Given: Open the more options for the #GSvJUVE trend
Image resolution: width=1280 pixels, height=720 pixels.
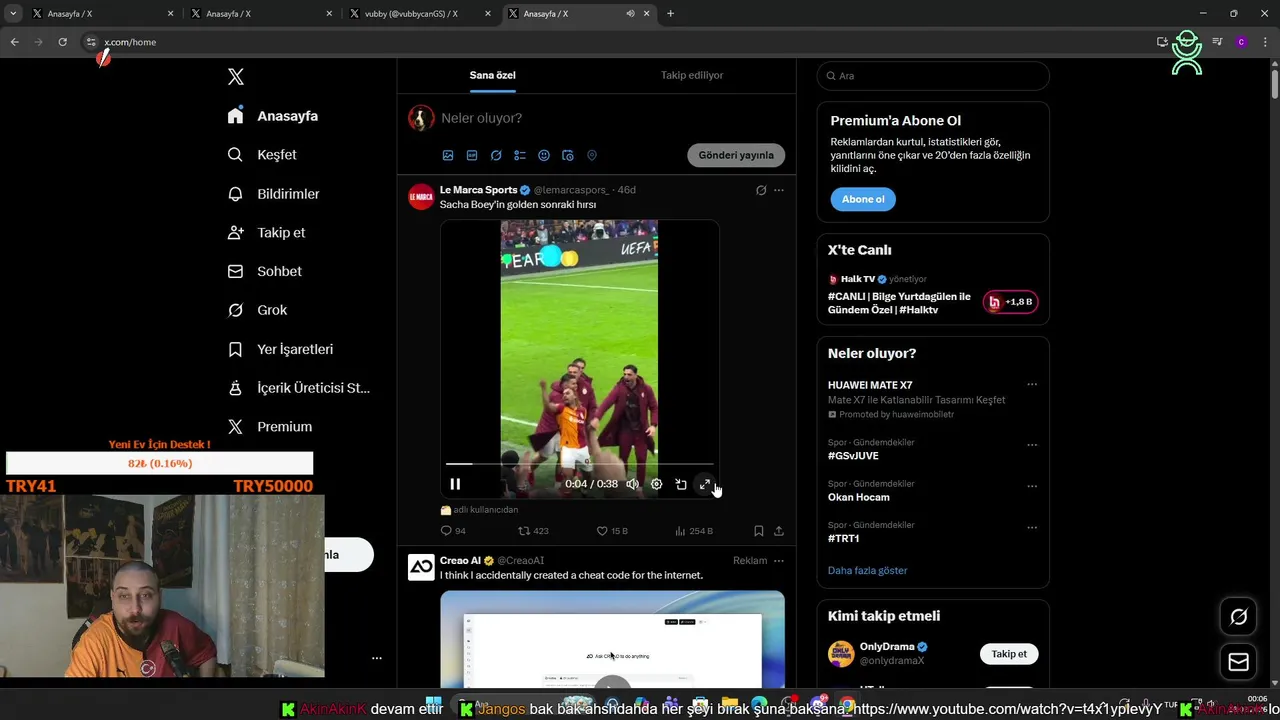Looking at the screenshot, I should pyautogui.click(x=1032, y=445).
